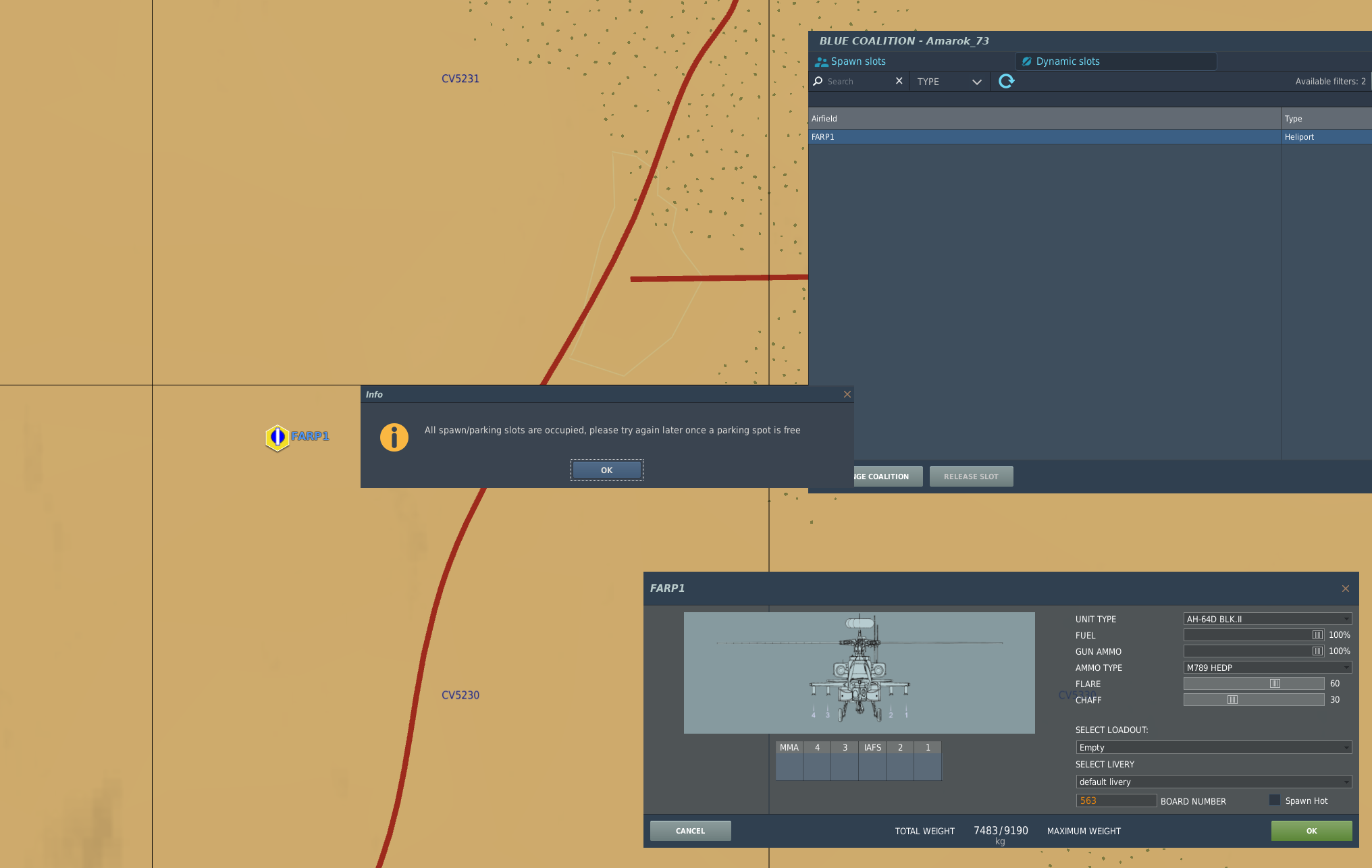Click the Cancel button in FARP1 window
The width and height of the screenshot is (1372, 868).
(690, 831)
